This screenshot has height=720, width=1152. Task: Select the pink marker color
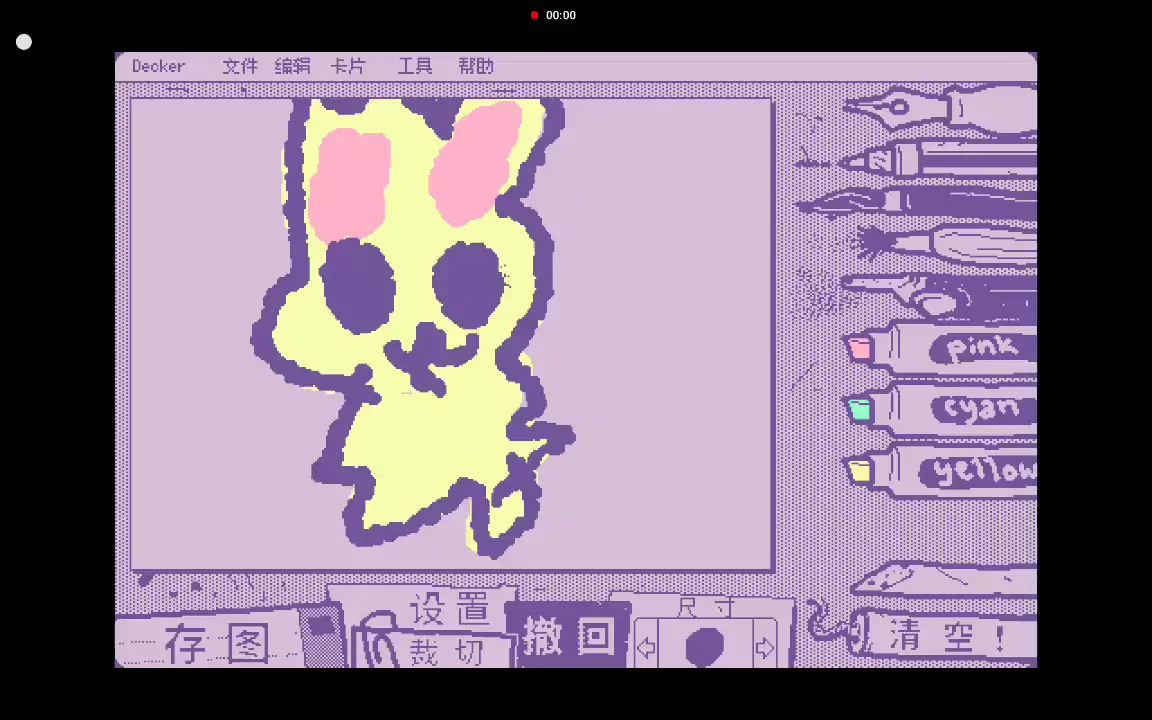(940, 349)
